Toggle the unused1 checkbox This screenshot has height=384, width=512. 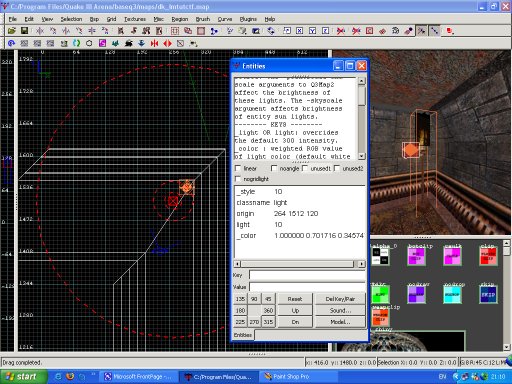(305, 168)
